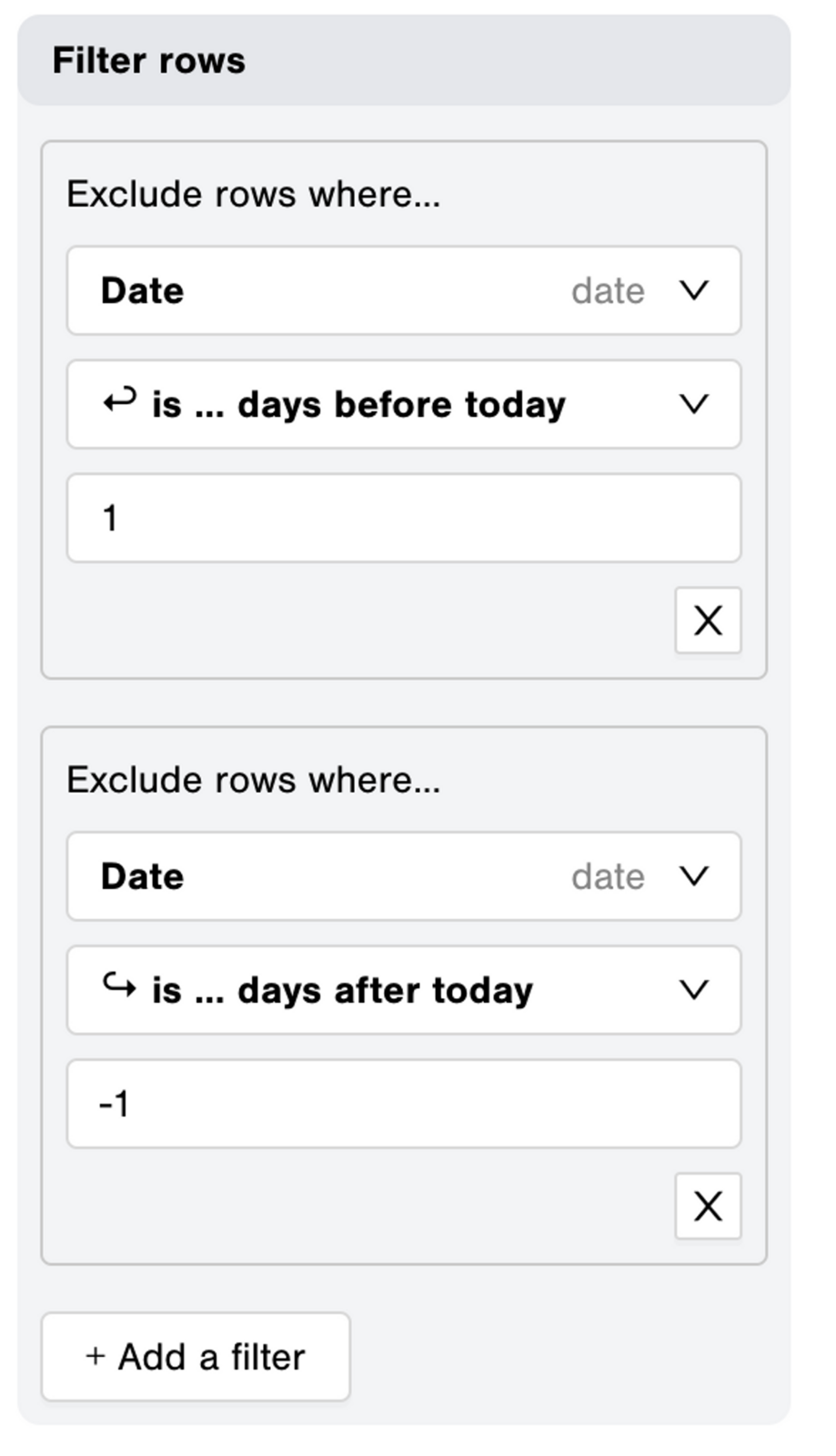Click the chevron in the first Date selector
The width and height of the screenshot is (836, 1456).
[x=694, y=291]
